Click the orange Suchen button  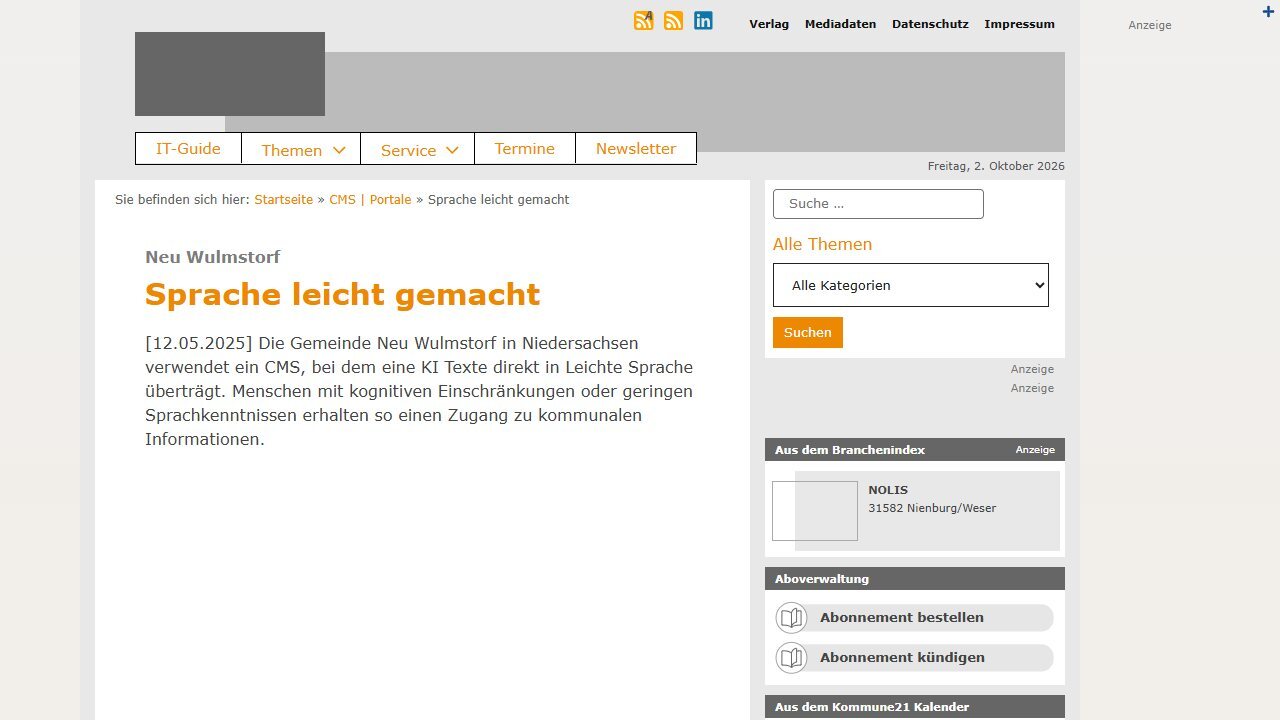pyautogui.click(x=808, y=332)
